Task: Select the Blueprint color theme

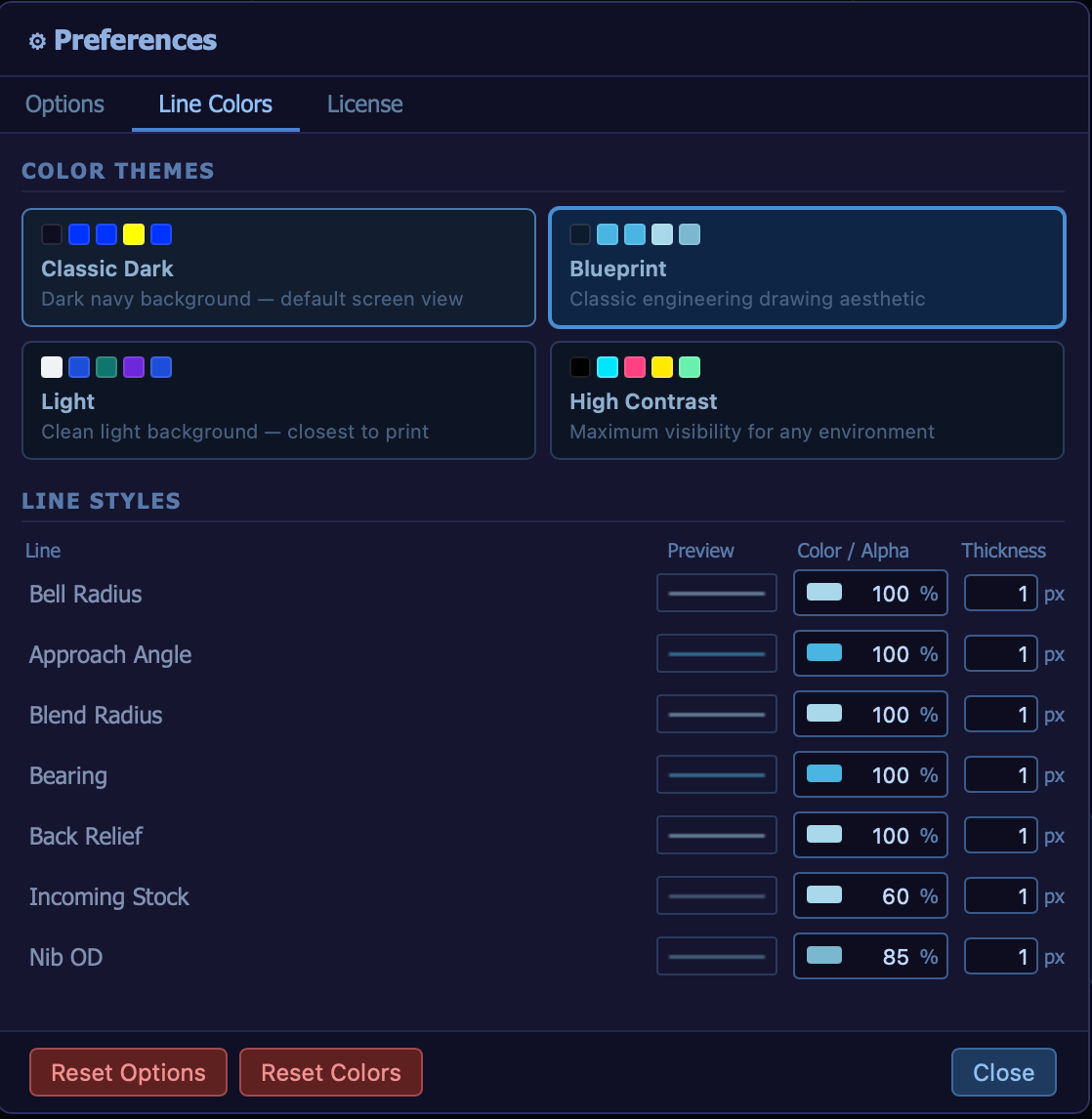Action: (x=807, y=268)
